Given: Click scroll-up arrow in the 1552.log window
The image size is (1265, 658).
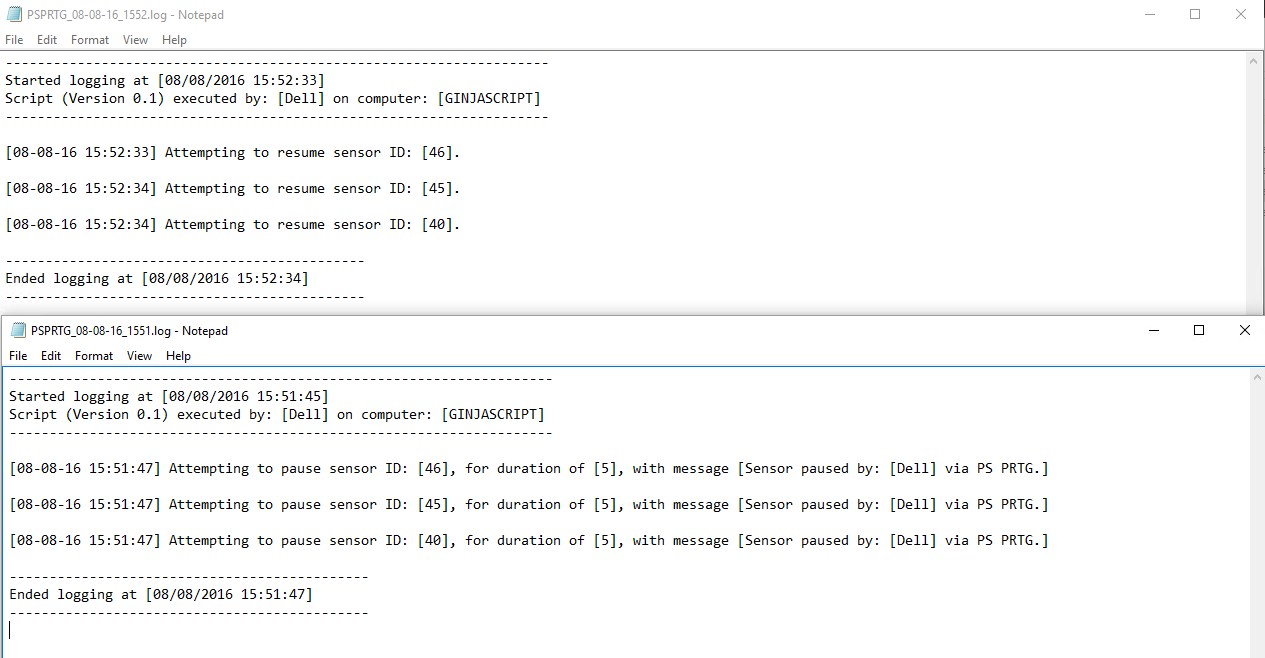Looking at the screenshot, I should (1256, 61).
